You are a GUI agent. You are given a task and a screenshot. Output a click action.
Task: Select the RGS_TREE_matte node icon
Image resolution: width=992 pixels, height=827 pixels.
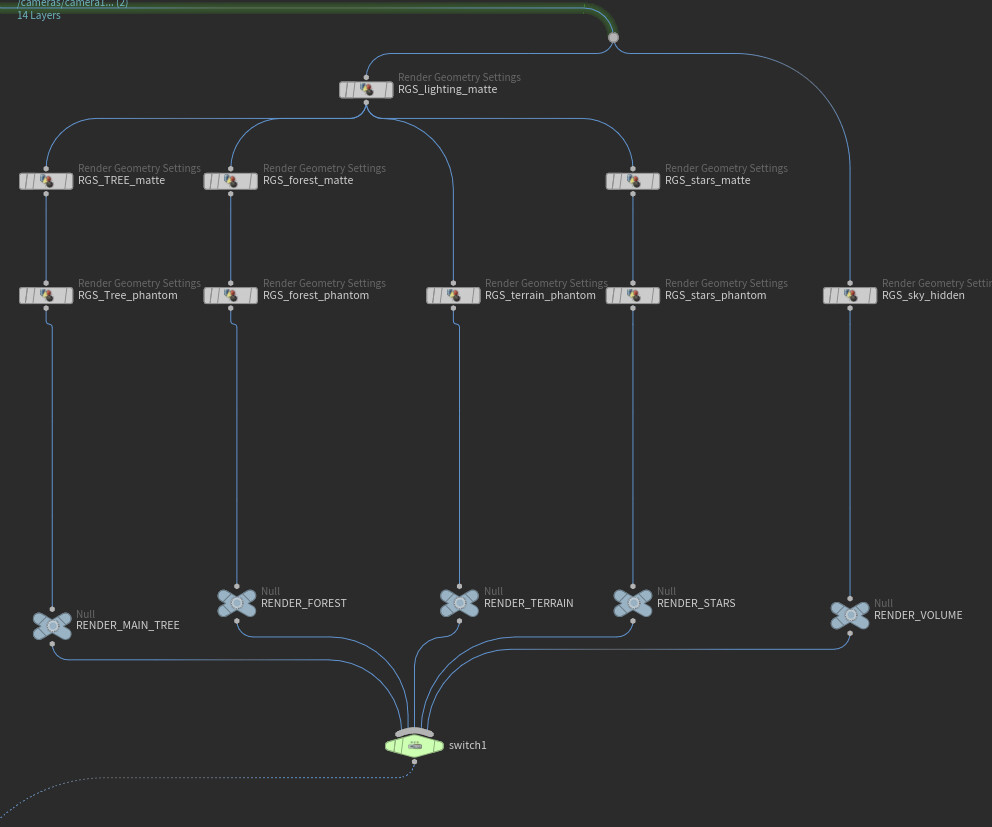click(x=46, y=182)
